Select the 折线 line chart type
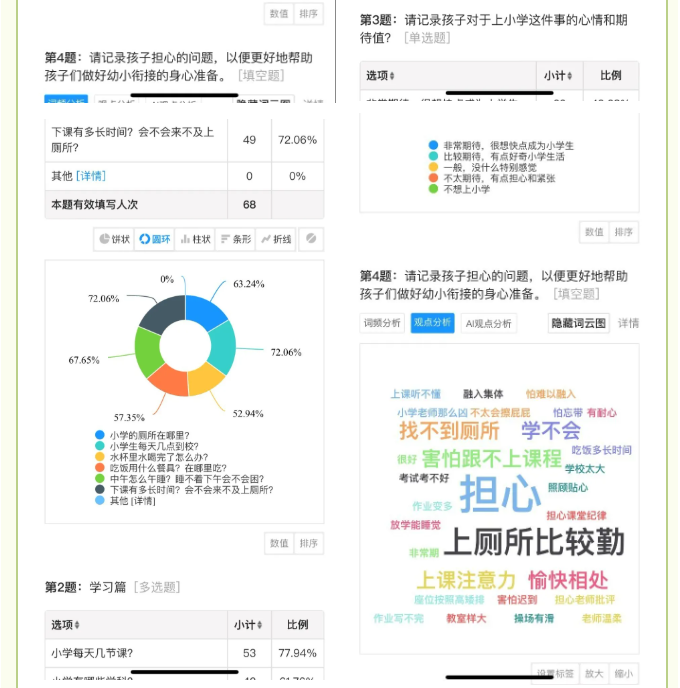 click(276, 239)
